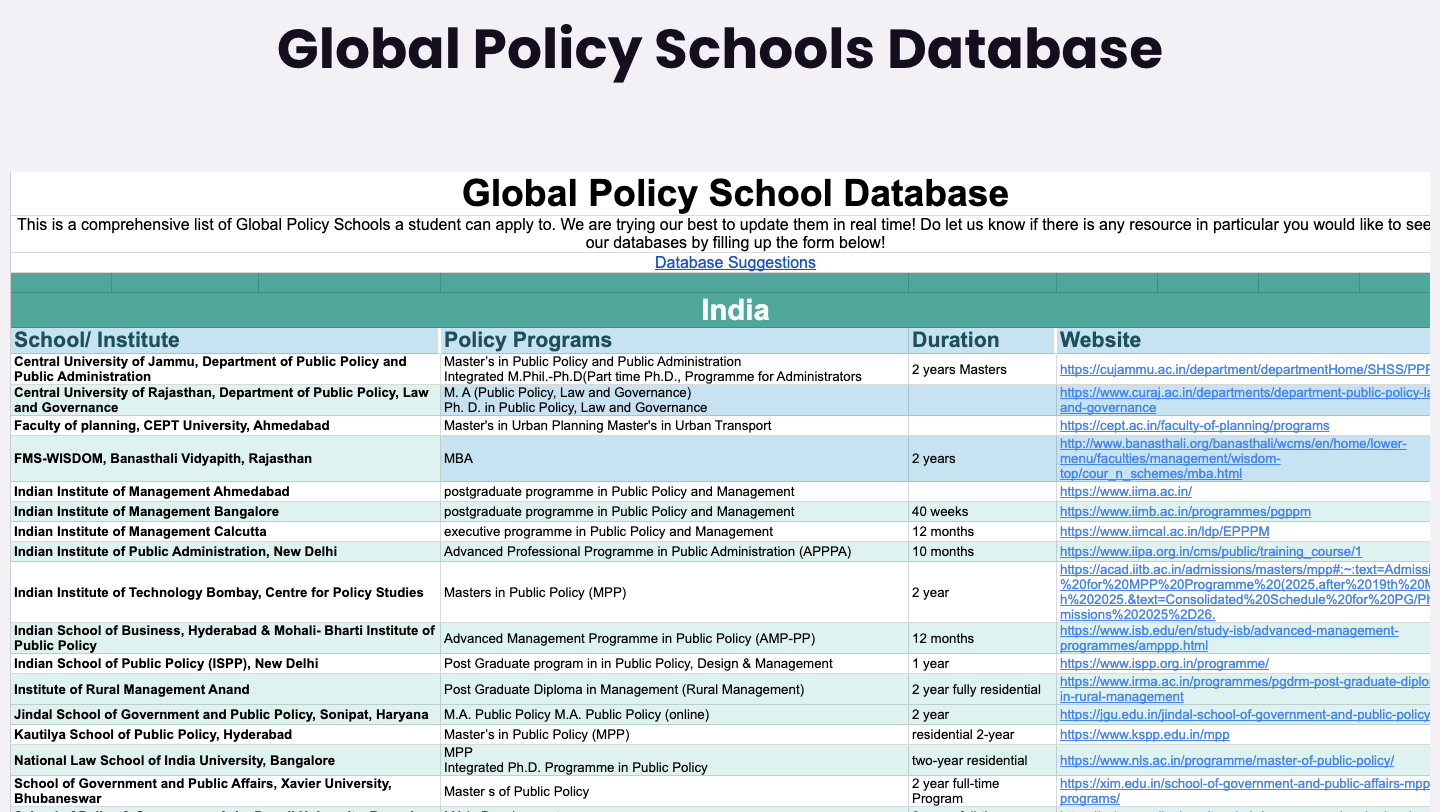Click the Global Policy Schools Database page title
This screenshot has height=812, width=1440.
[x=720, y=48]
